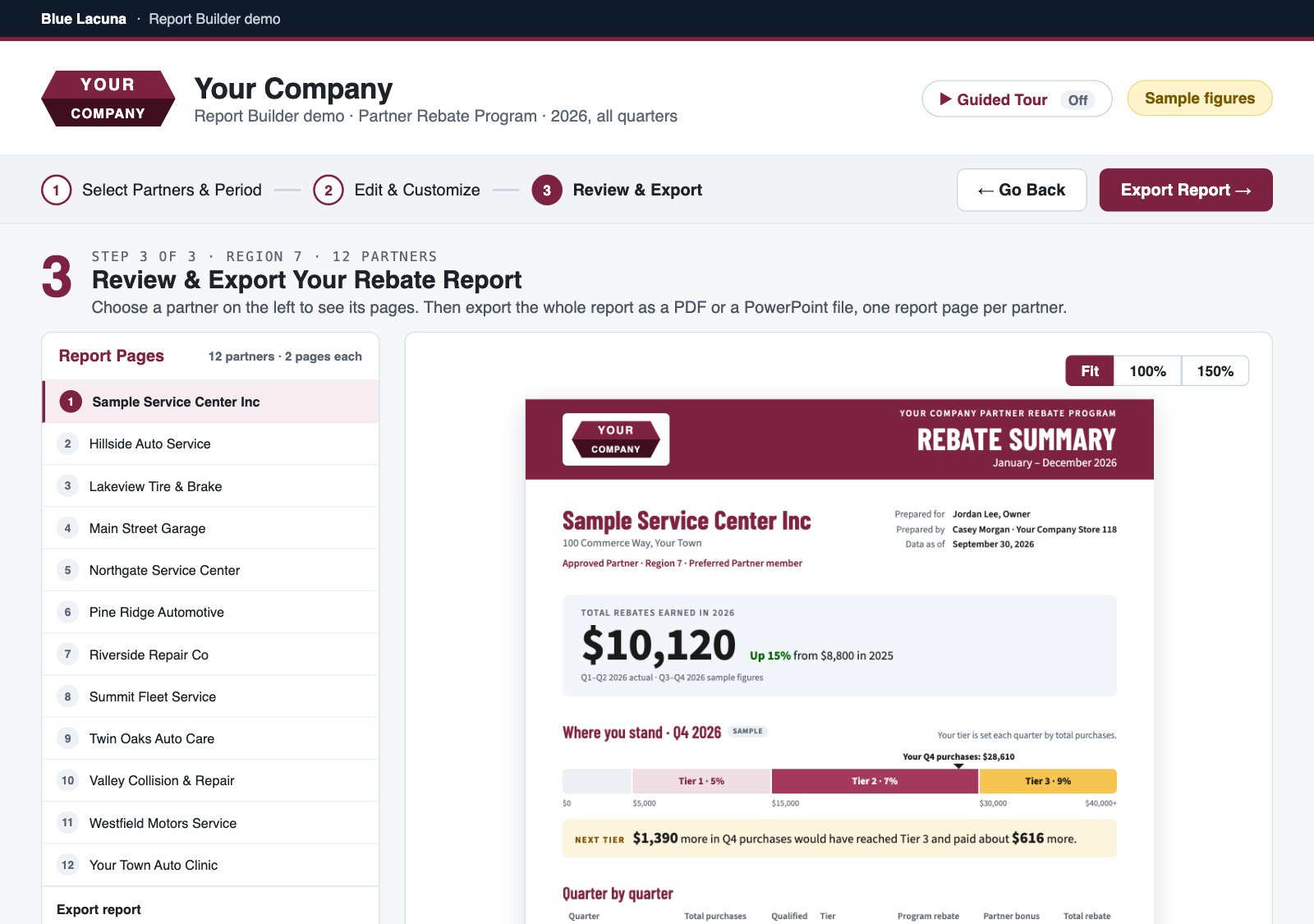Click the Tier 2 · 7% bar segment

(875, 781)
